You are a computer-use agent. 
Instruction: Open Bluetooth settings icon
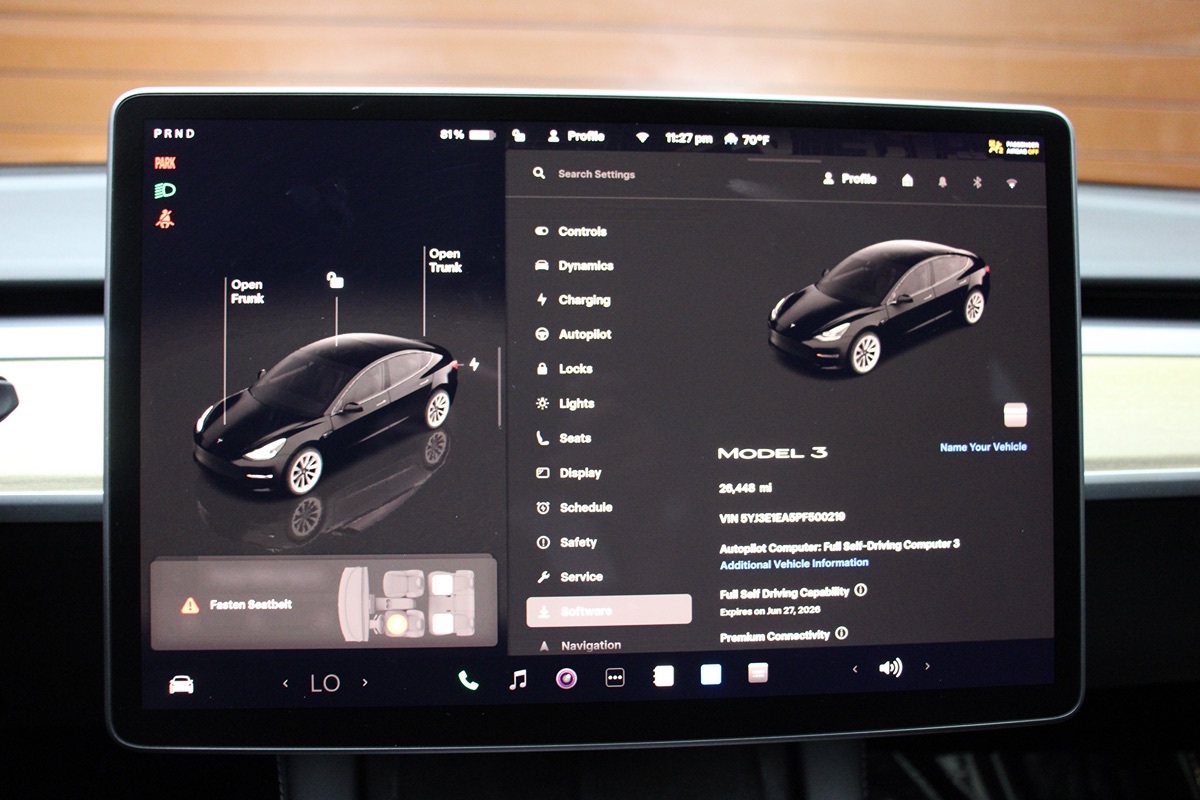[x=977, y=182]
